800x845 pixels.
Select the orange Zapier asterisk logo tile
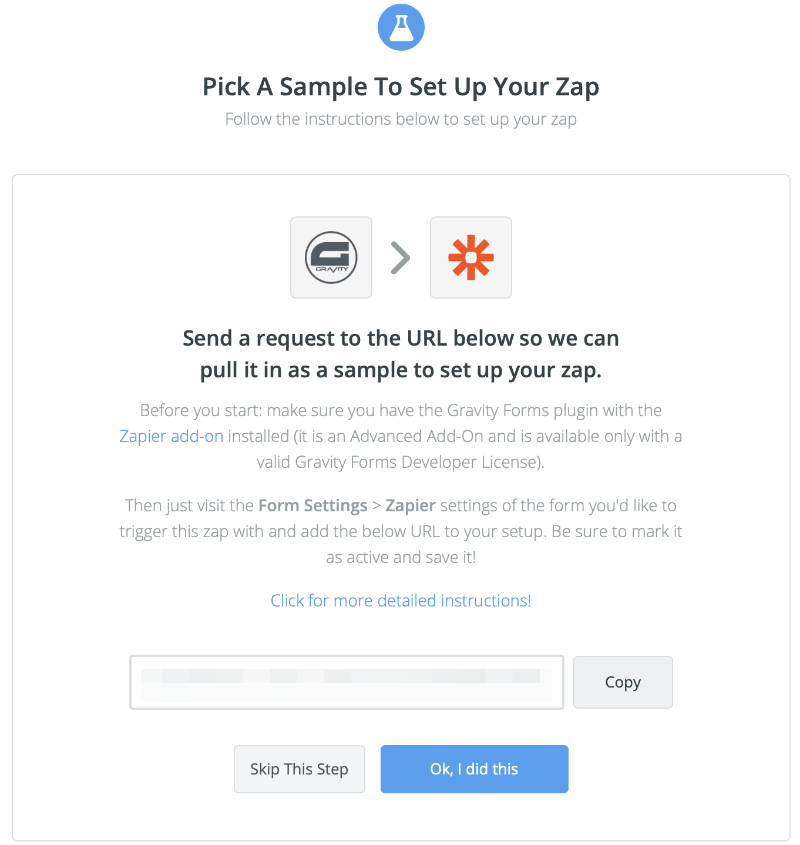coord(471,258)
